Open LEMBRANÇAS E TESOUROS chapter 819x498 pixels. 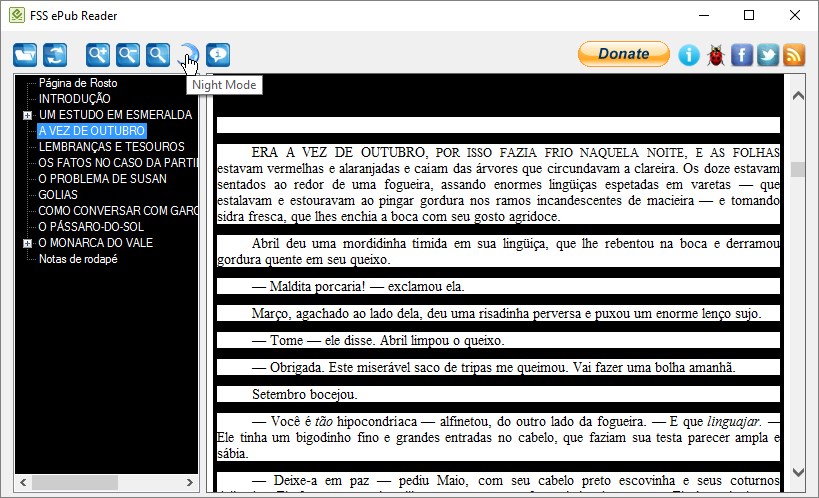click(x=111, y=147)
